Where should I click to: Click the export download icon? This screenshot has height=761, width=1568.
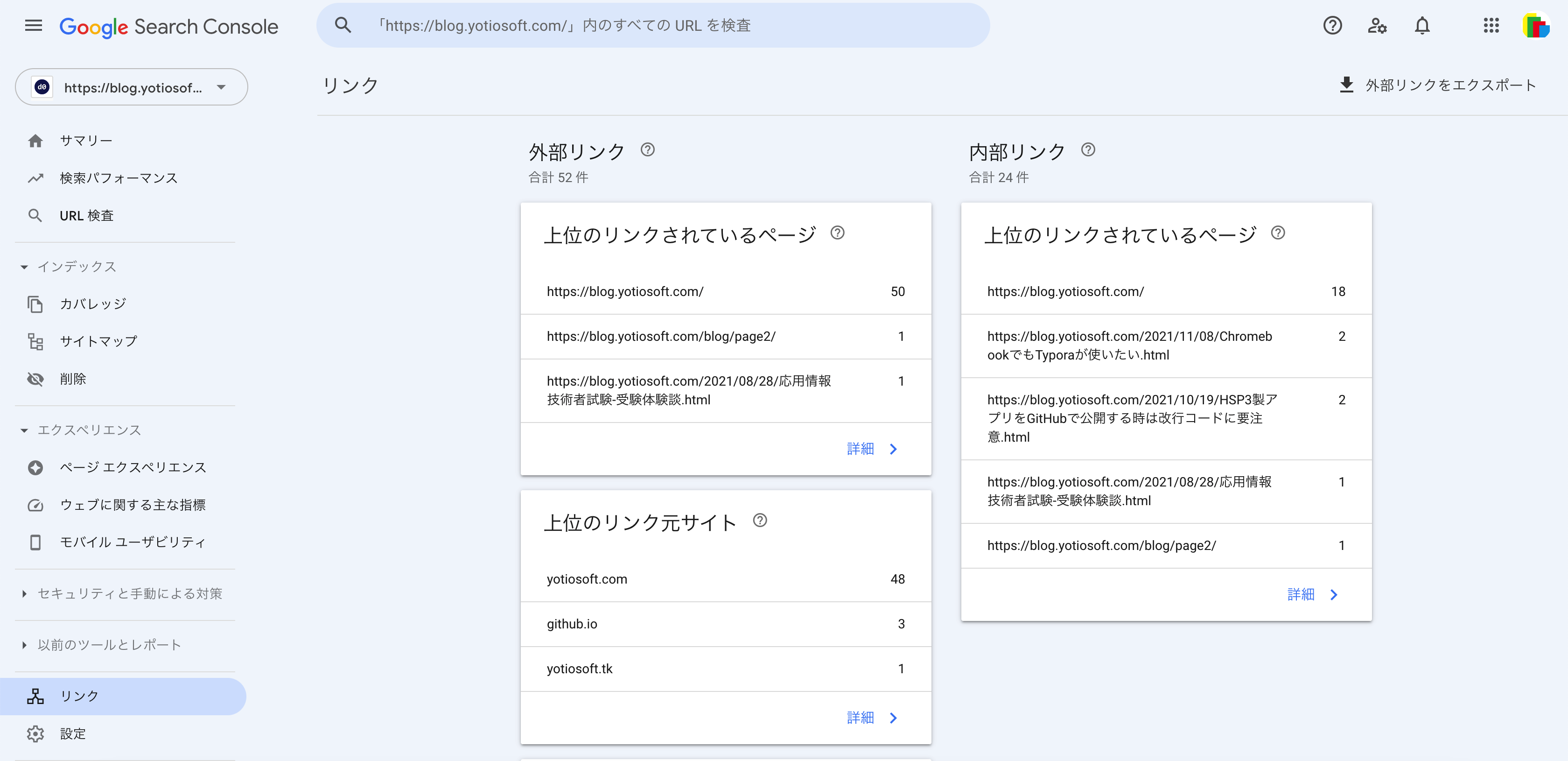coord(1346,85)
